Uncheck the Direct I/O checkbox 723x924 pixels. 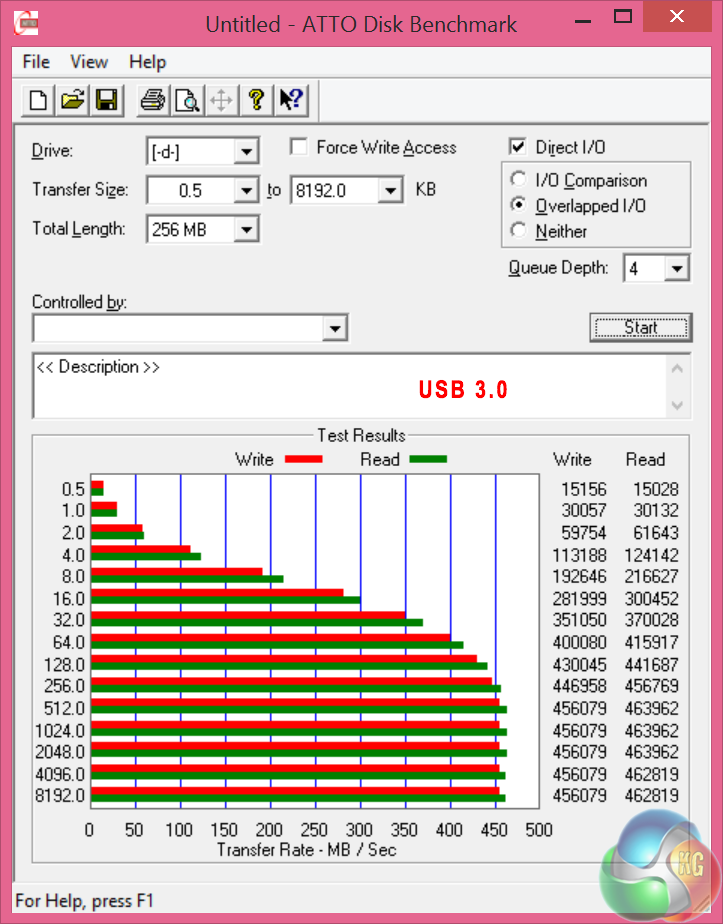517,146
